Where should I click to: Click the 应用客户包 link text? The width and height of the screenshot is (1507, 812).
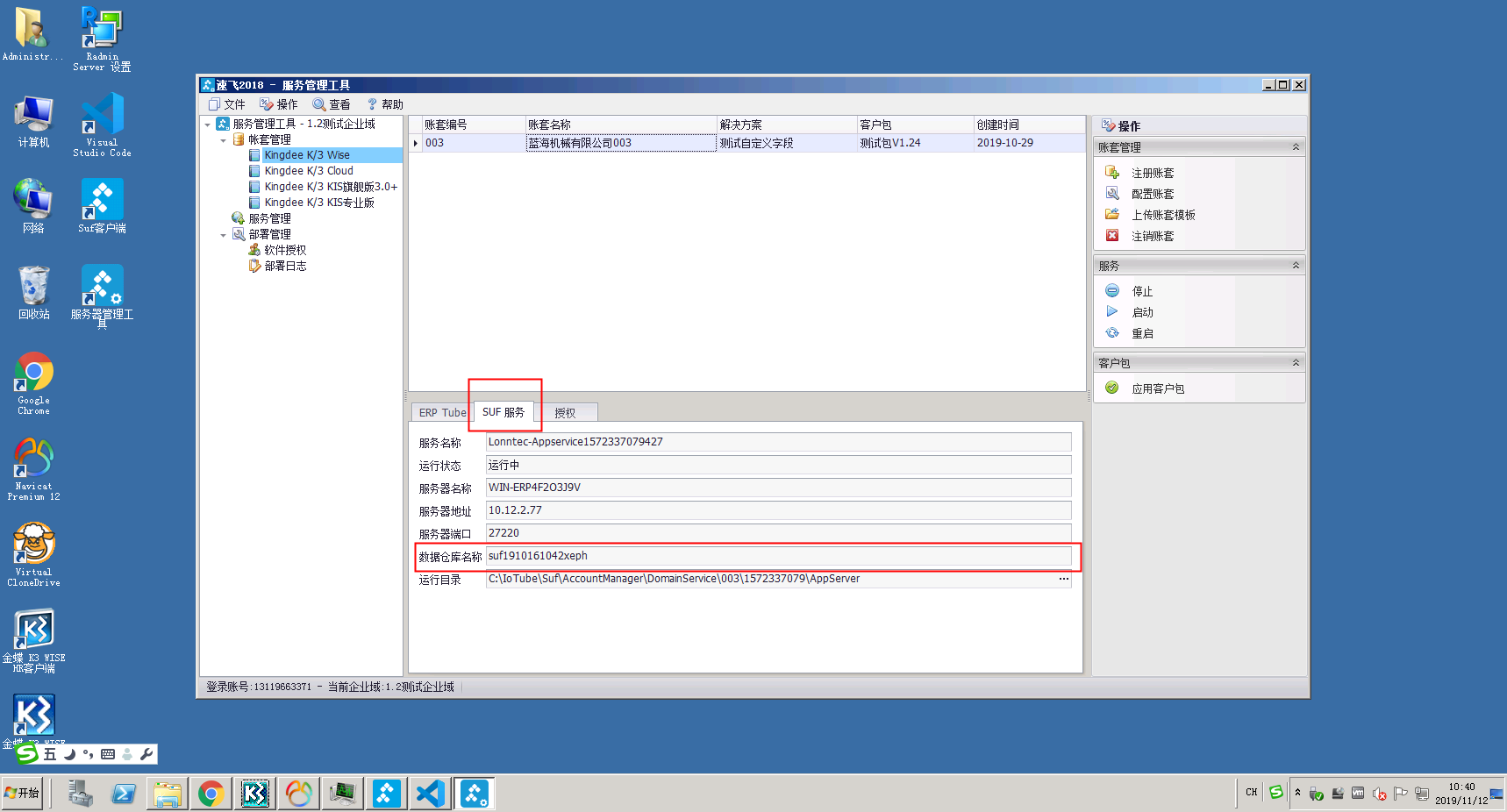tap(1158, 389)
